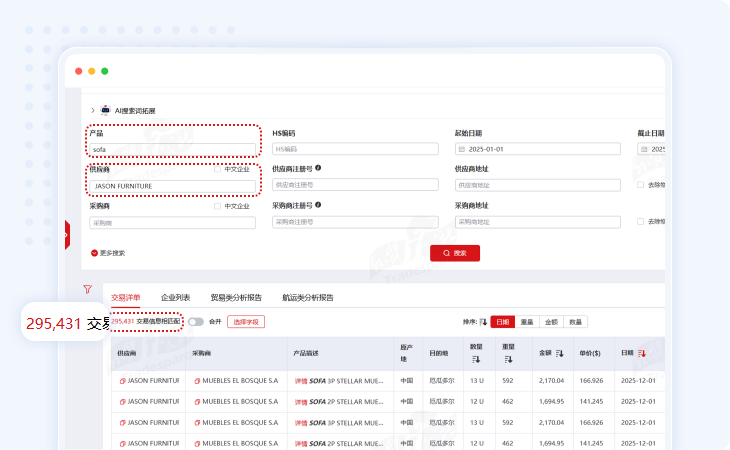The image size is (730, 450).
Task: Click the AI robot icon beside AI搜索词拓展
Action: point(105,110)
